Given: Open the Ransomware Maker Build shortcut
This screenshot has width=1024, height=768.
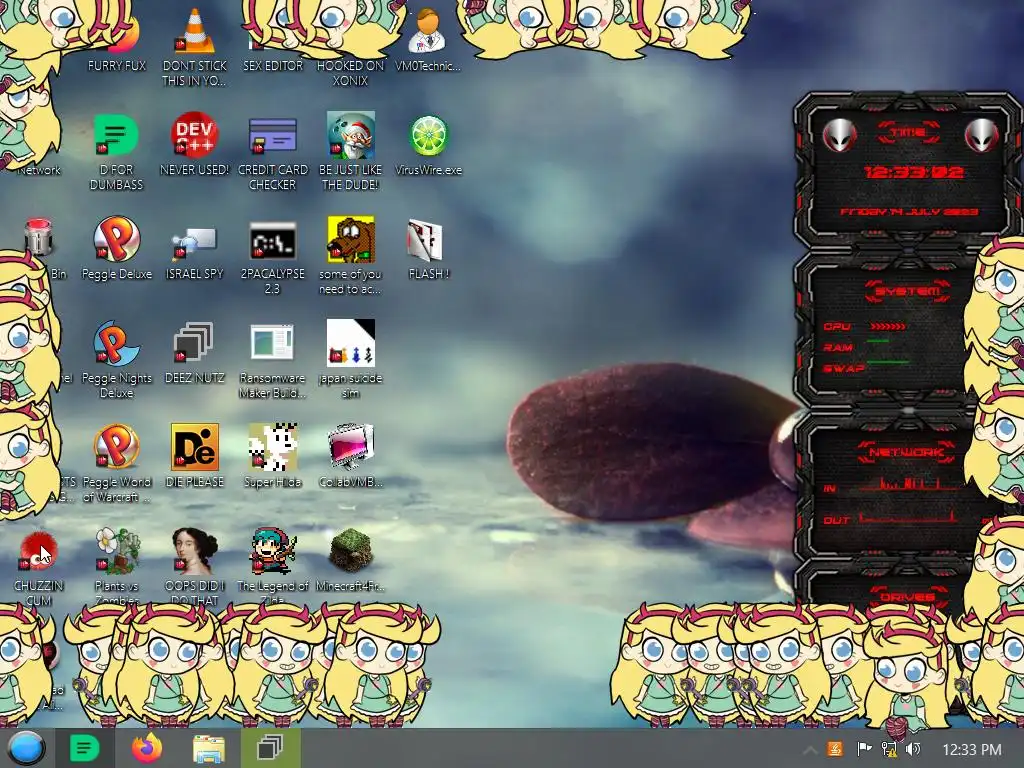Looking at the screenshot, I should (272, 342).
